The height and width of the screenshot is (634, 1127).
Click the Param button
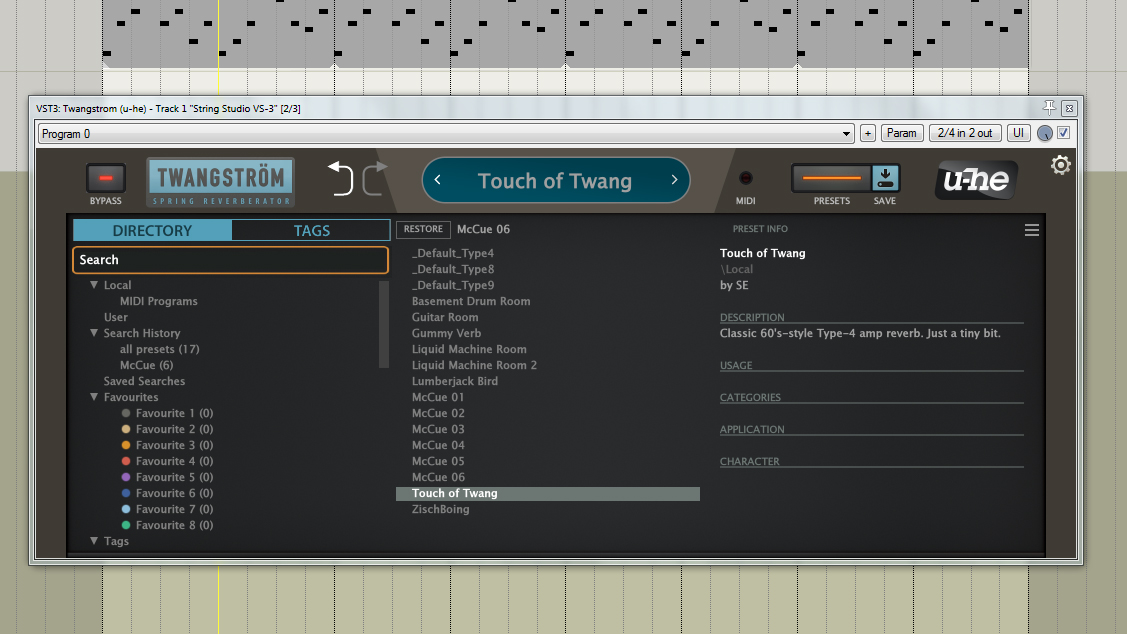coord(901,133)
